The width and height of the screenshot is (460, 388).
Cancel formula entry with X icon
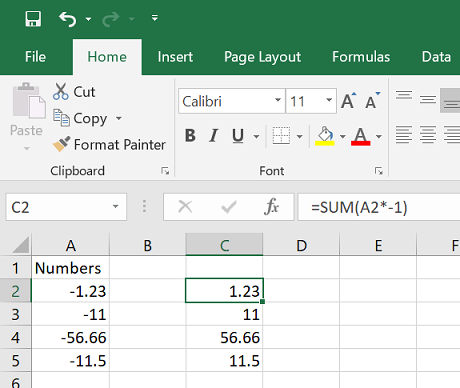pos(185,207)
